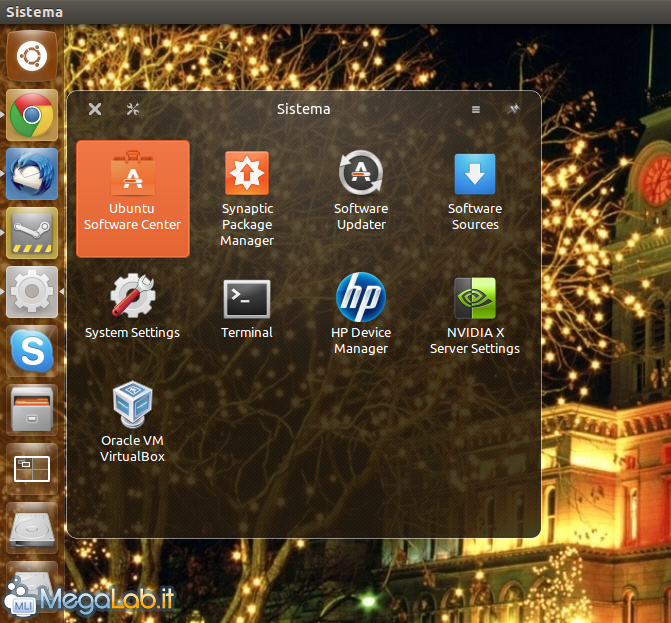
Task: Pin the Sistema panel
Action: (513, 109)
